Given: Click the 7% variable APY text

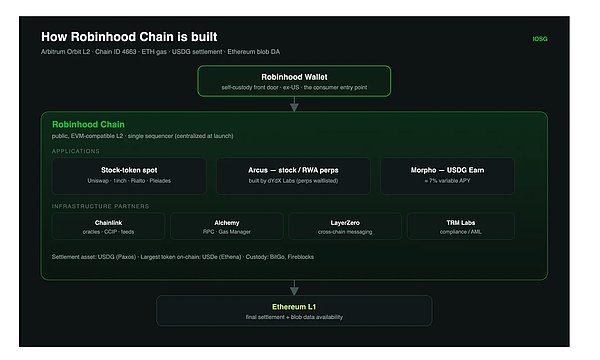Looking at the screenshot, I should 447,181.
